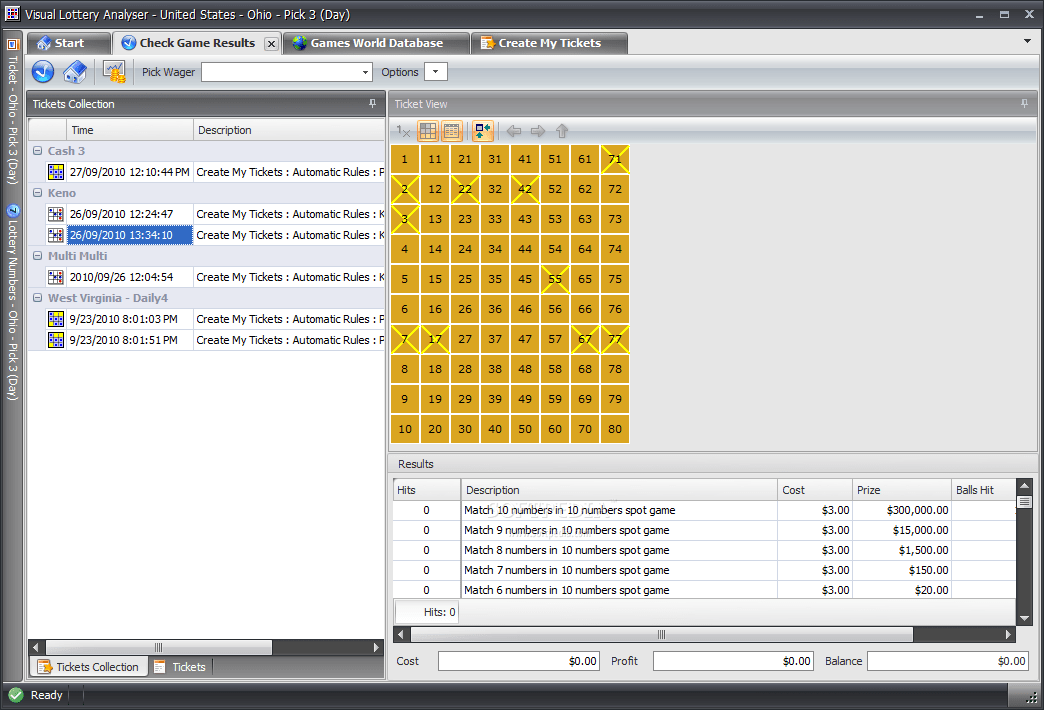This screenshot has width=1044, height=710.
Task: Click the blue checkmark check results icon
Action: coord(43,72)
